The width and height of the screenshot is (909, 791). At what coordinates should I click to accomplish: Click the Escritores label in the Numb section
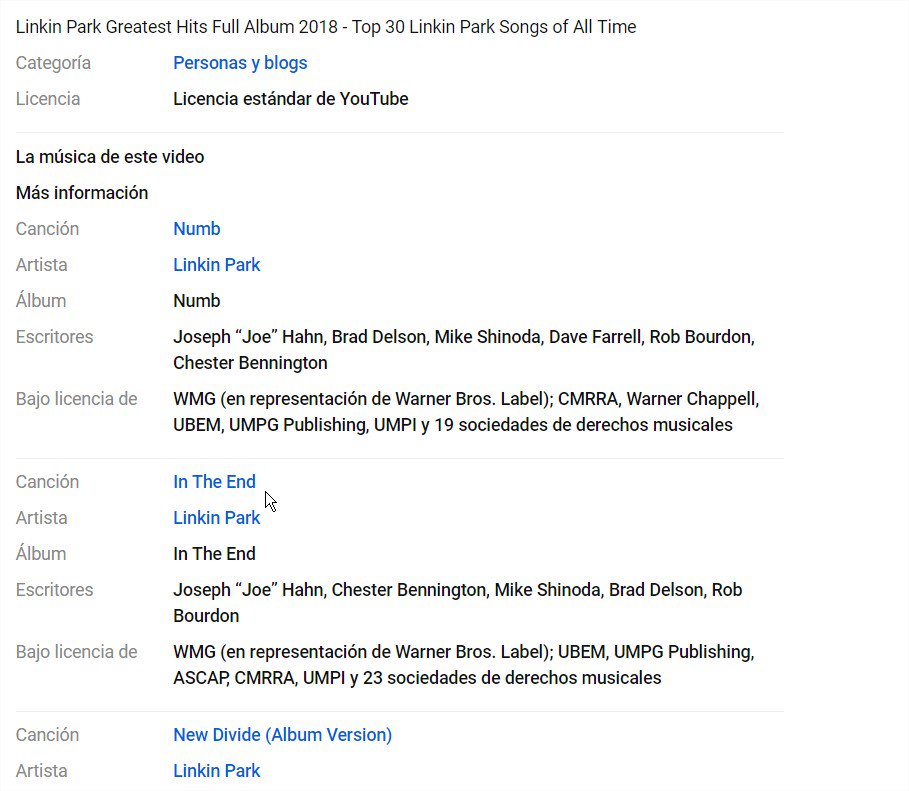54,336
